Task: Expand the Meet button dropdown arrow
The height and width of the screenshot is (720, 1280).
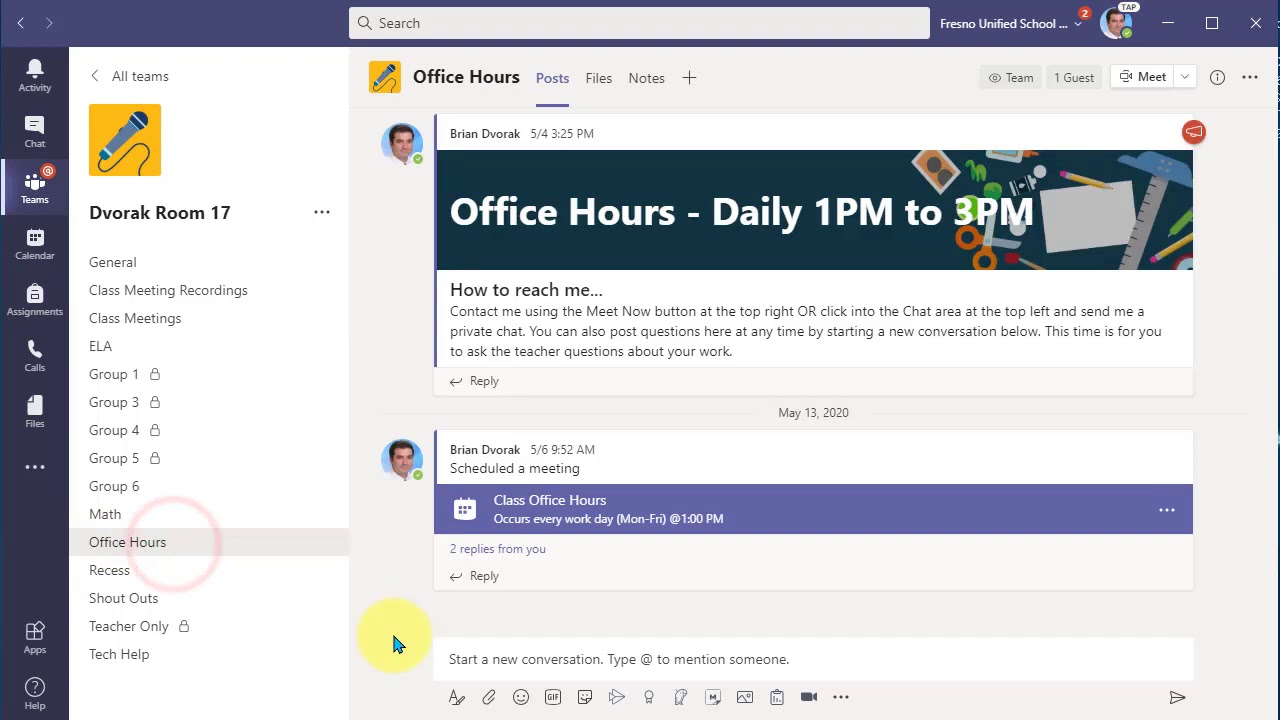Action: (x=1185, y=77)
